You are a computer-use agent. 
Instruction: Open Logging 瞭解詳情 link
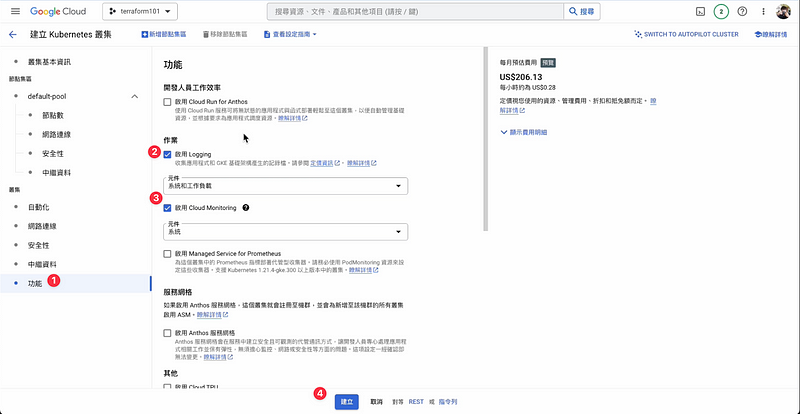(x=362, y=163)
